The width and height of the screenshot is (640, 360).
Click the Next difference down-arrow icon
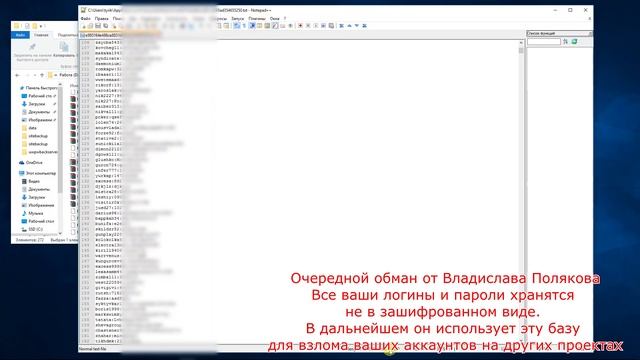pyautogui.click(x=357, y=26)
